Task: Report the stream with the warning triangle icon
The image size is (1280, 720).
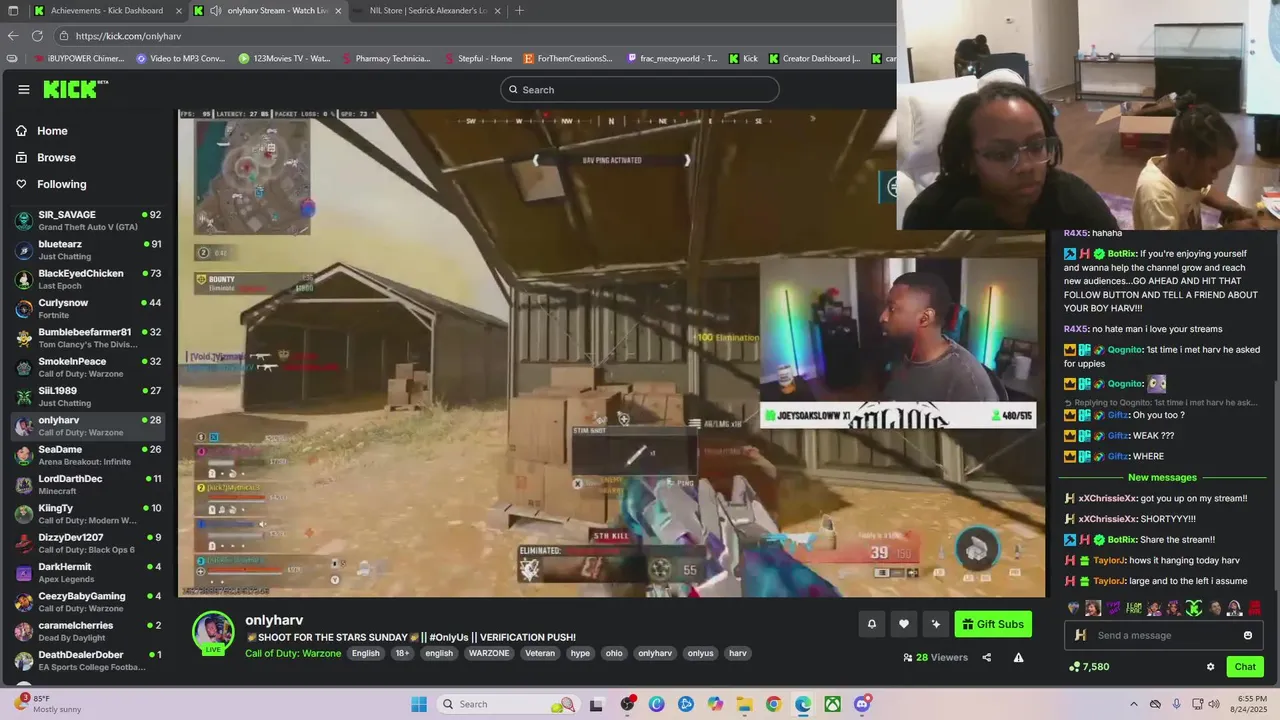Action: pyautogui.click(x=1019, y=657)
